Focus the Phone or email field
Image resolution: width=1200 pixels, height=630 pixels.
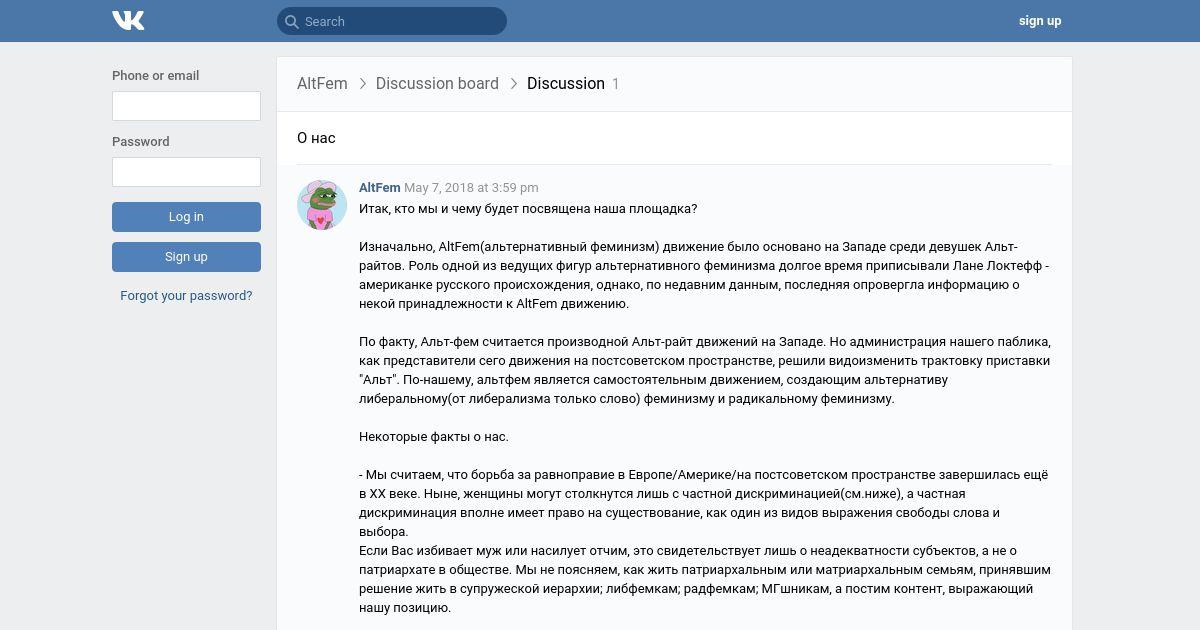[186, 106]
